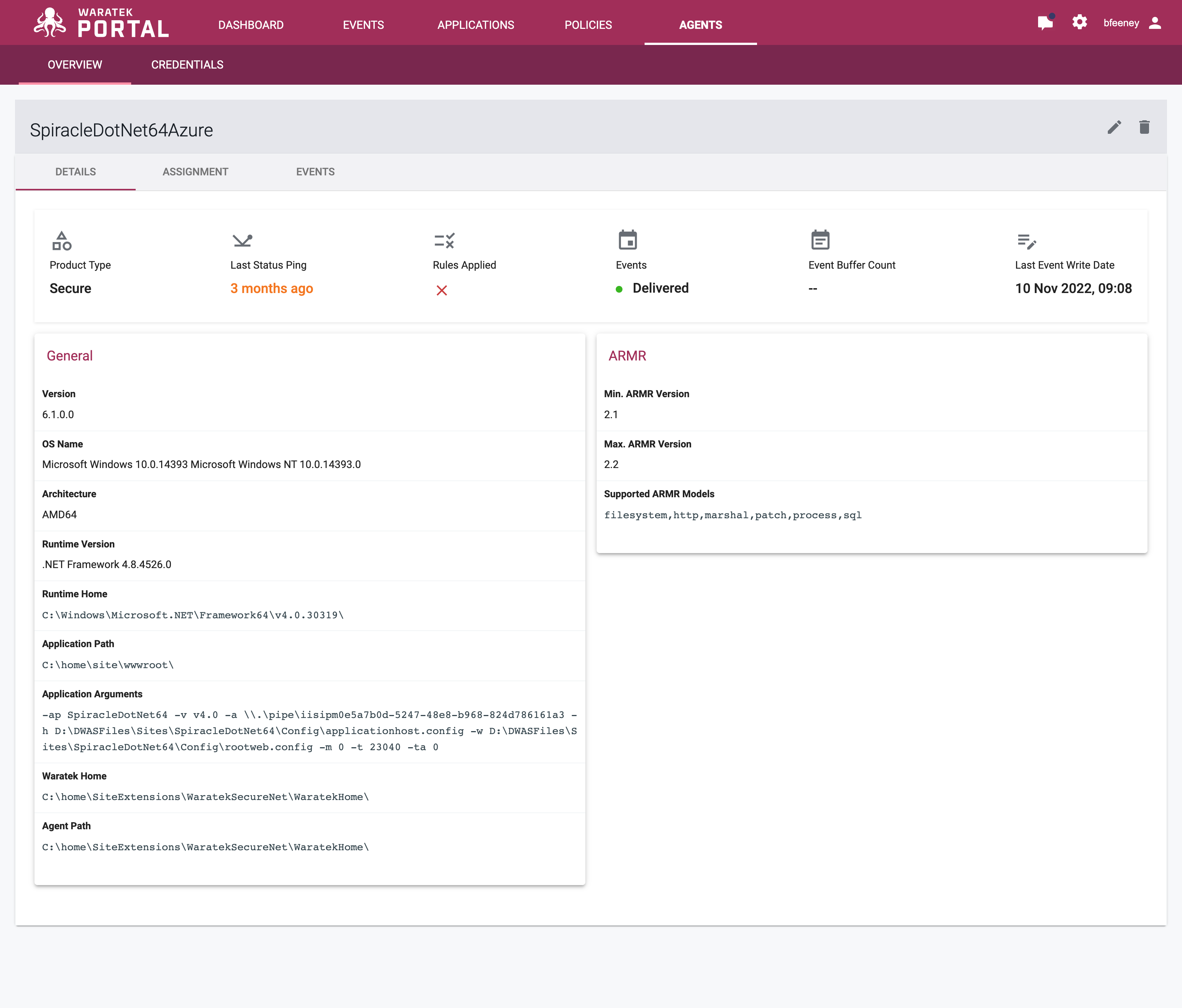This screenshot has height=1008, width=1182.
Task: Click the green Delivered status dot
Action: (x=619, y=289)
